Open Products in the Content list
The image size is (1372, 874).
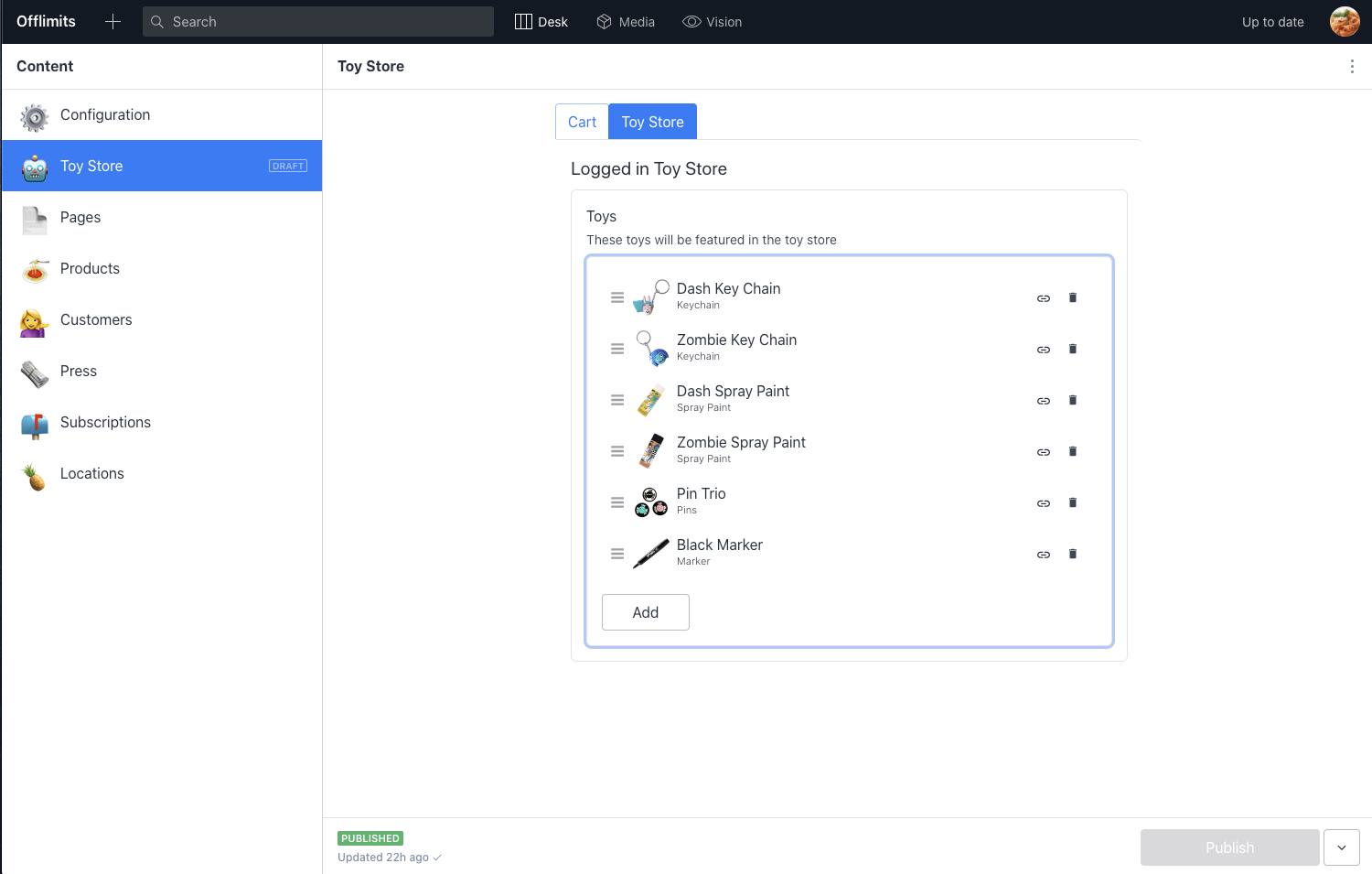tap(162, 269)
